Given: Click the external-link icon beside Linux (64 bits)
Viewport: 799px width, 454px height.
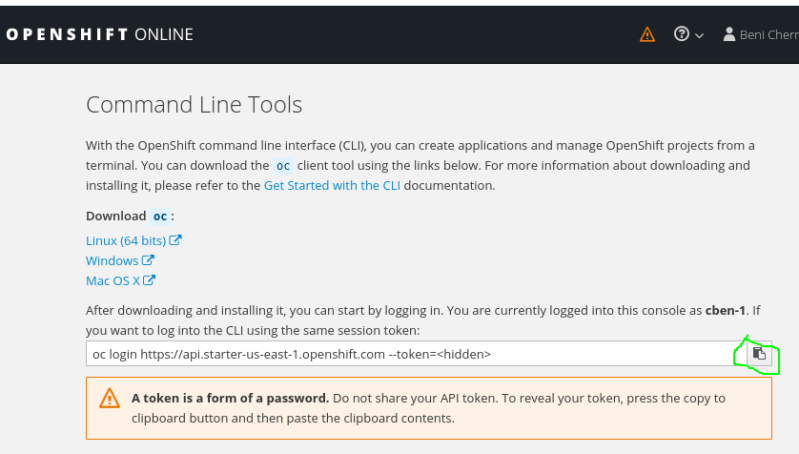Looking at the screenshot, I should point(175,240).
